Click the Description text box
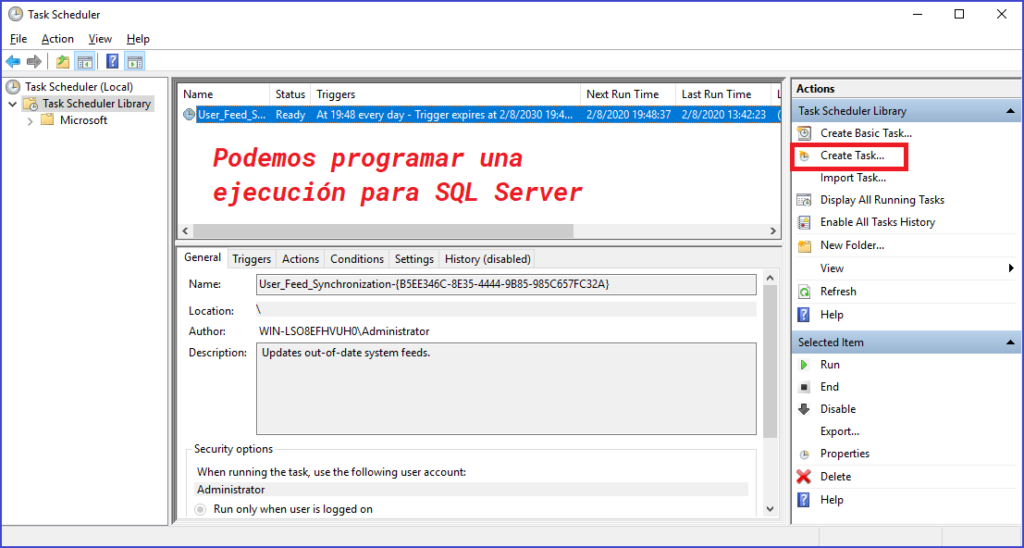 [x=506, y=389]
